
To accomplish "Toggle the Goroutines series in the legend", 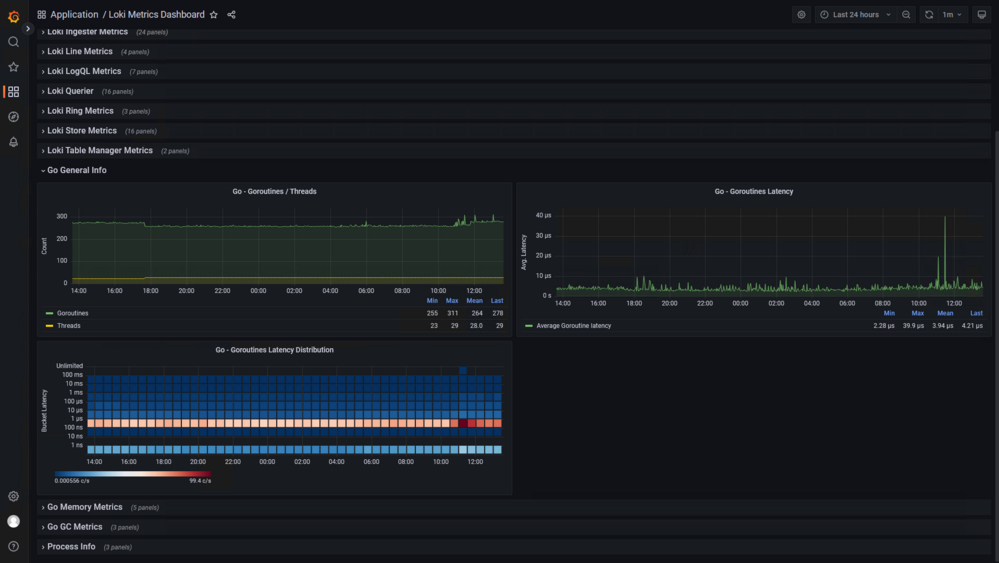I will click(73, 313).
